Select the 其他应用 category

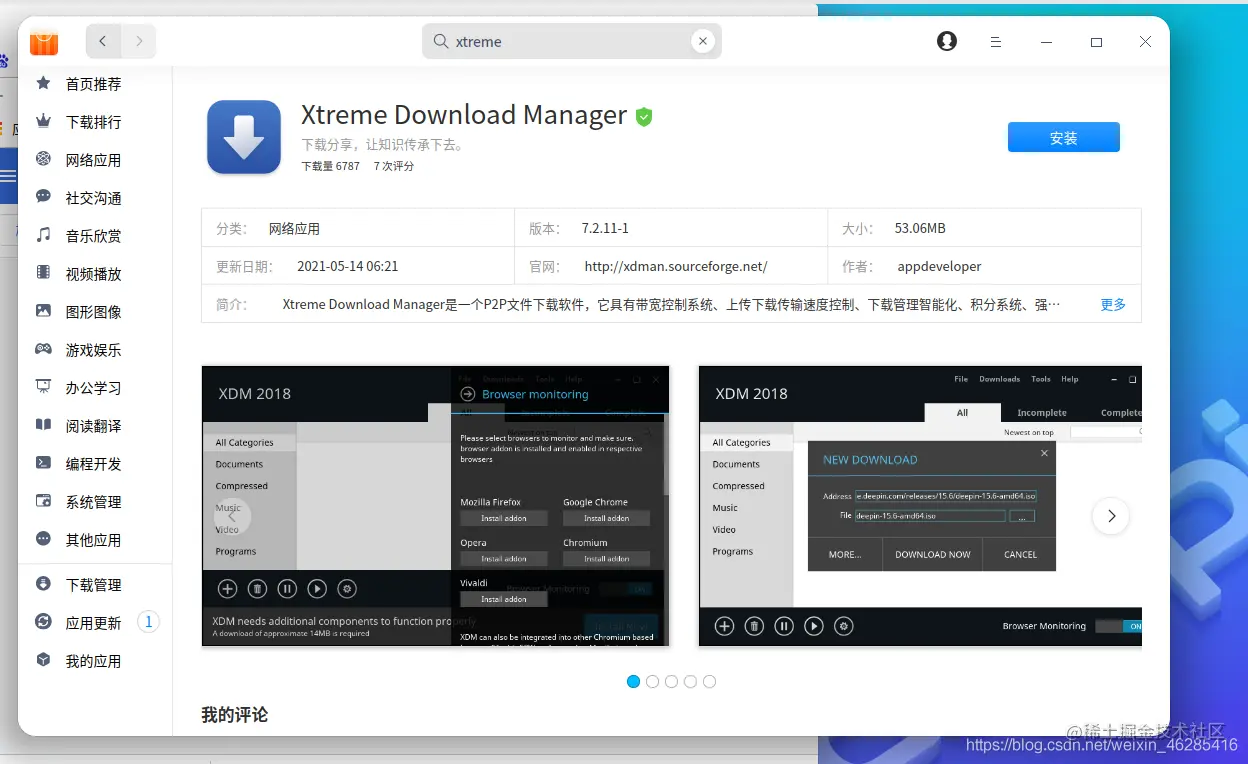coord(94,540)
